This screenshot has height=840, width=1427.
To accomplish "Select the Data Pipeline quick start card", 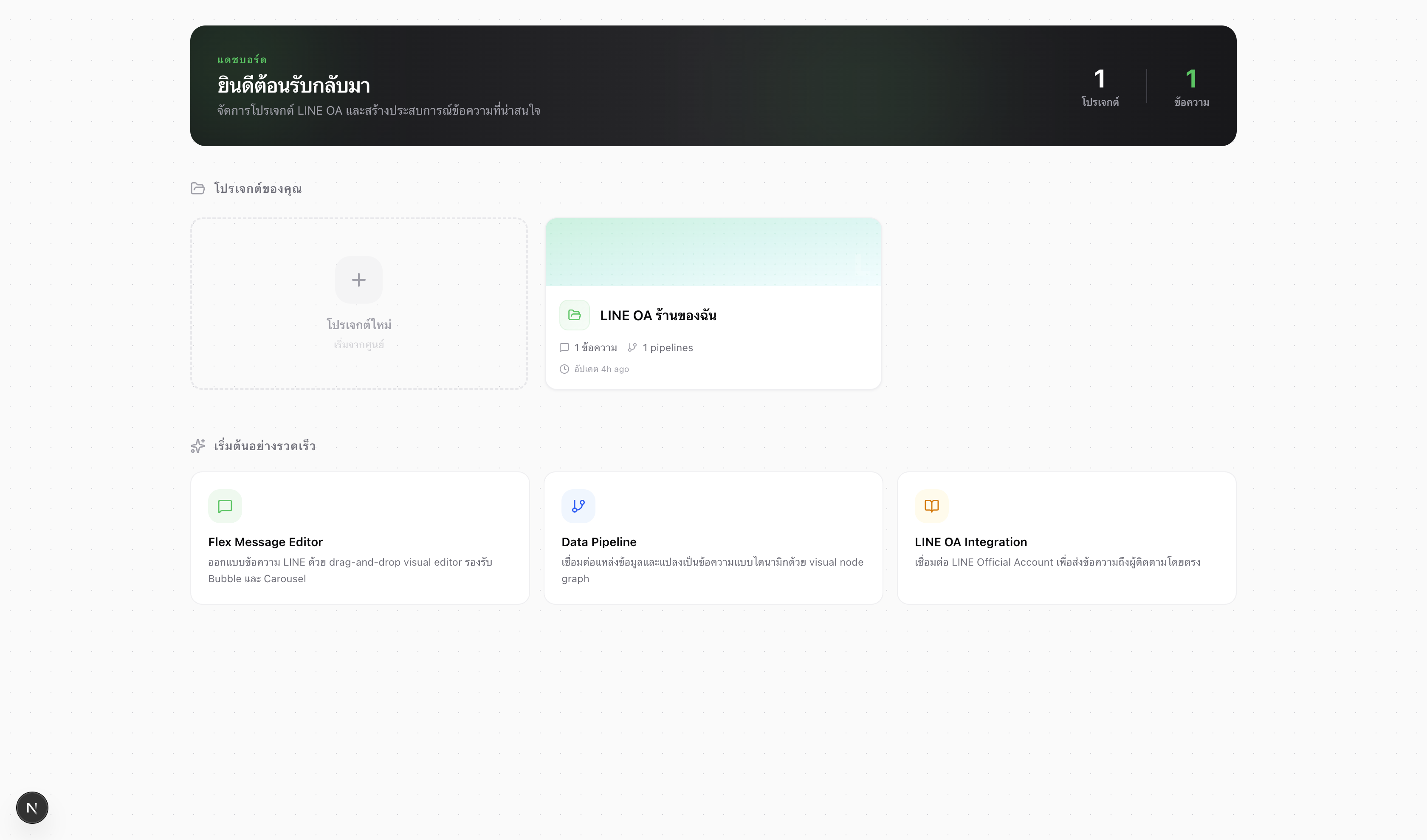I will click(713, 537).
